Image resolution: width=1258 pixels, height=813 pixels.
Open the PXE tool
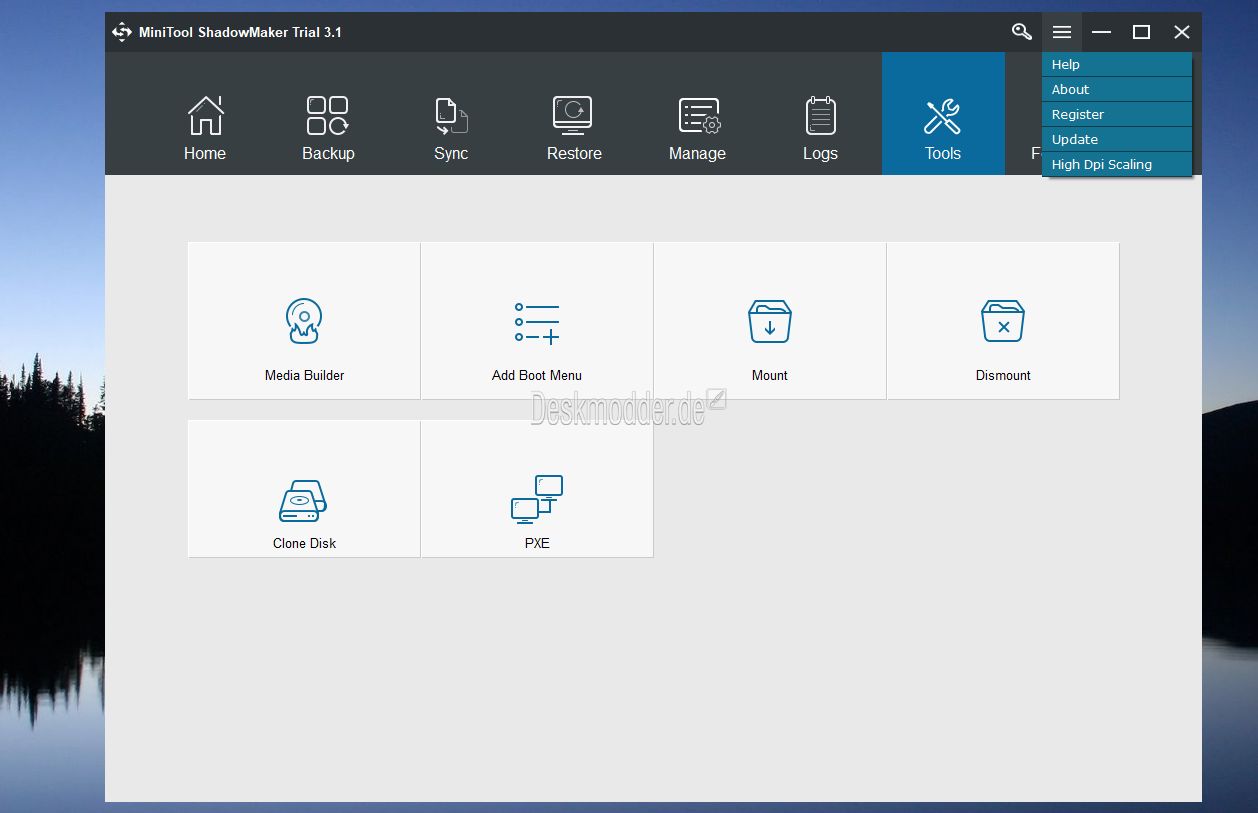pyautogui.click(x=537, y=489)
